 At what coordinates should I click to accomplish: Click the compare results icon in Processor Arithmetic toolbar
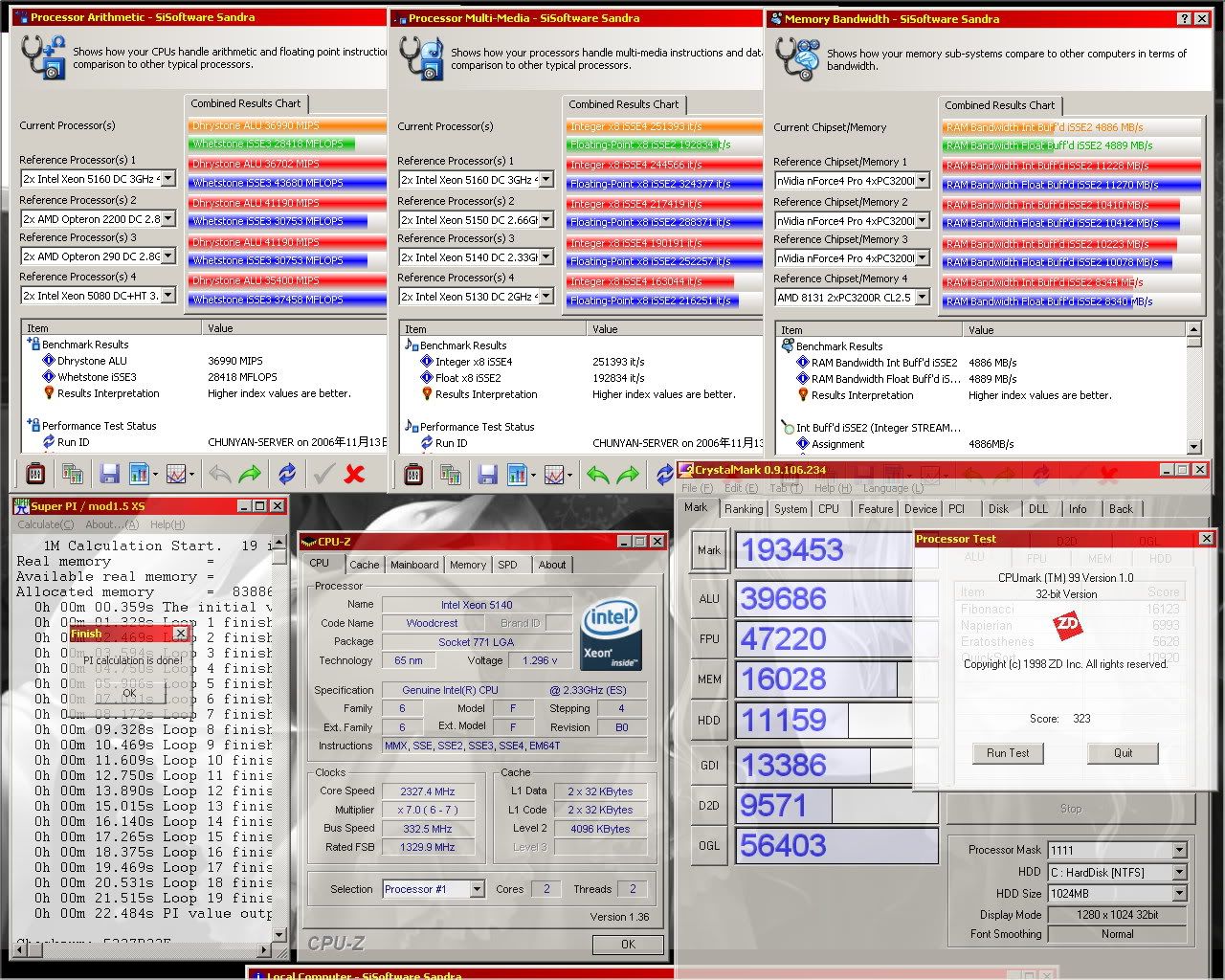[73, 474]
